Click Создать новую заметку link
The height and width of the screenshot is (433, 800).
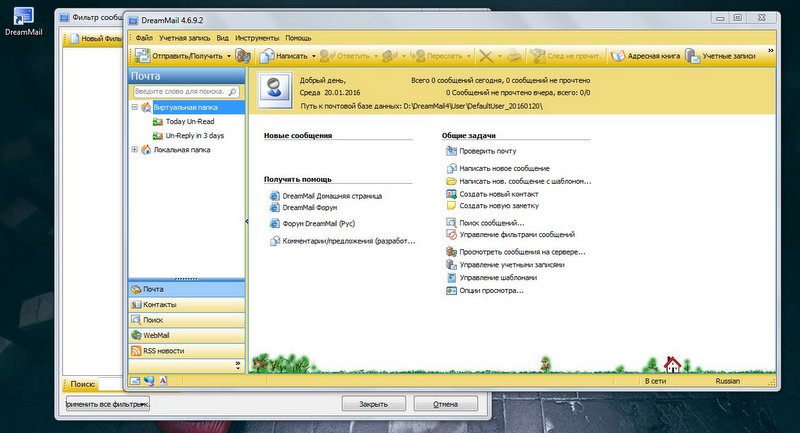(x=498, y=206)
